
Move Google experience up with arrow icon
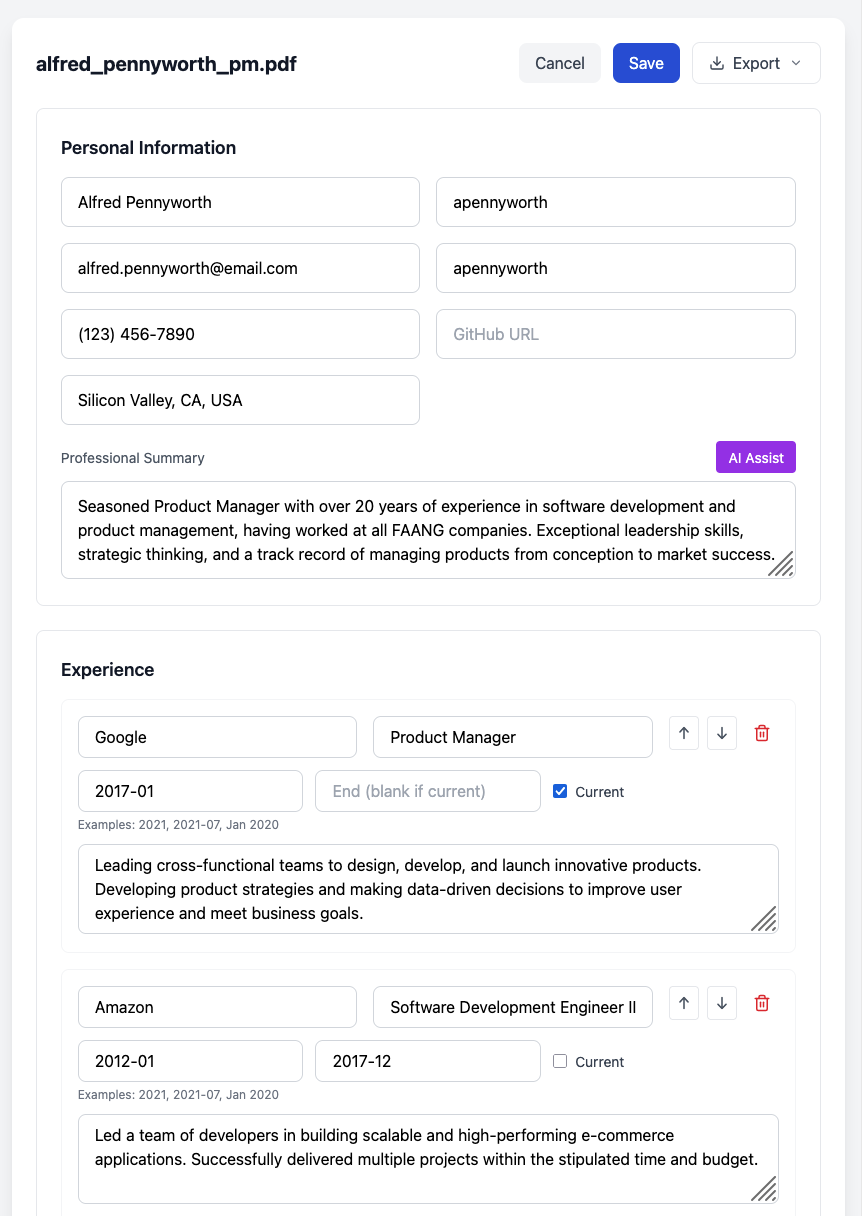(684, 733)
